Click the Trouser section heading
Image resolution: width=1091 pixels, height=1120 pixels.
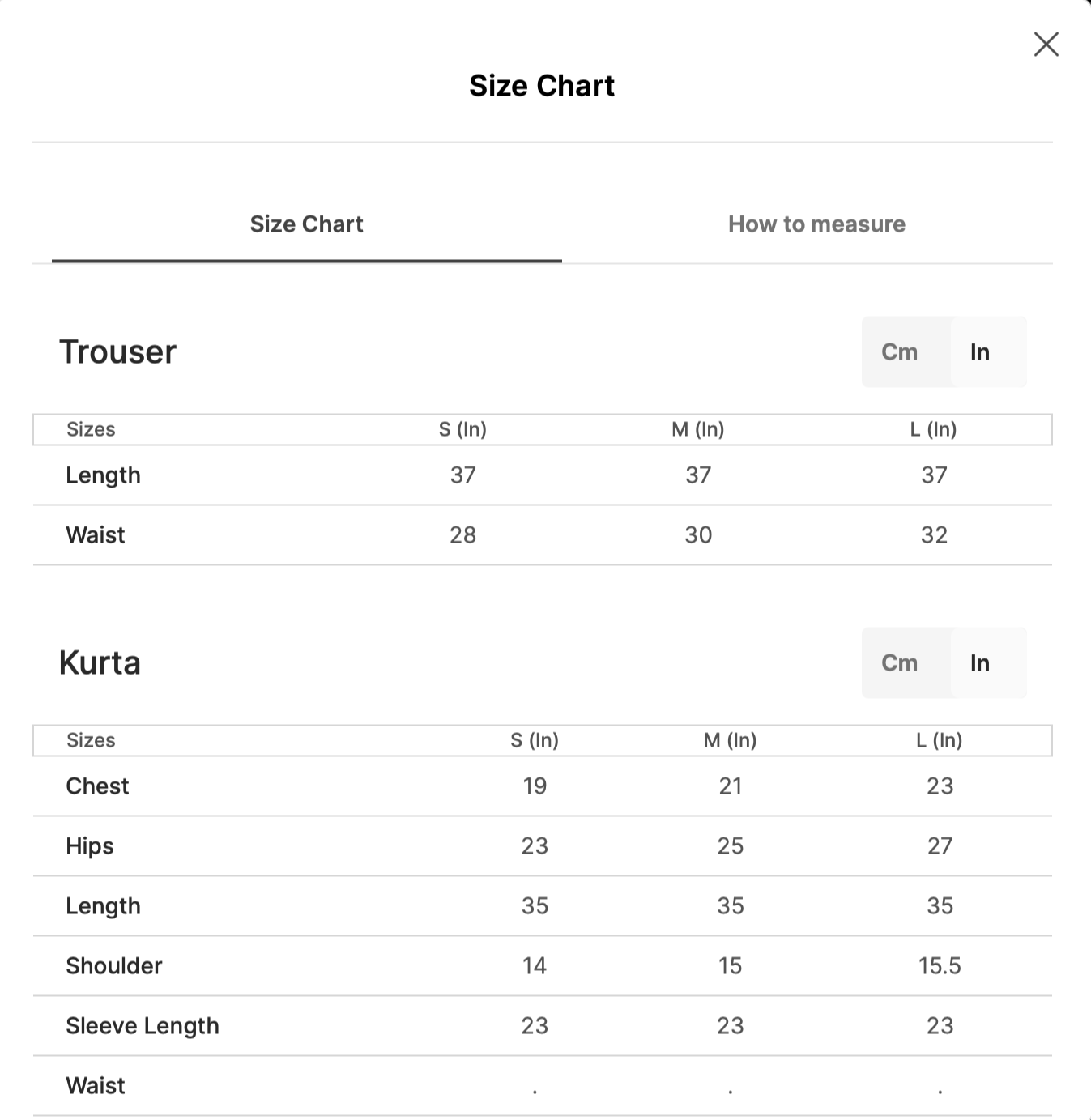click(x=117, y=352)
